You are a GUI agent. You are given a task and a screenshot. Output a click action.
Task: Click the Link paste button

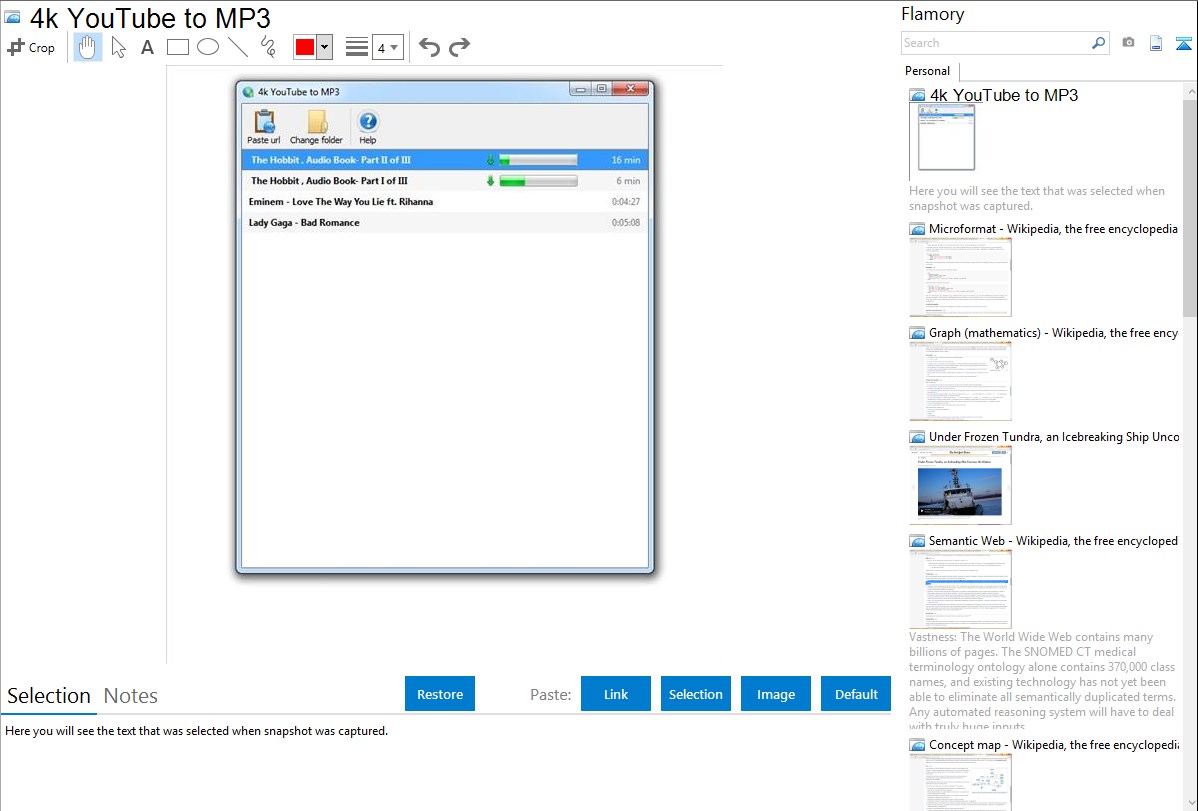click(616, 694)
